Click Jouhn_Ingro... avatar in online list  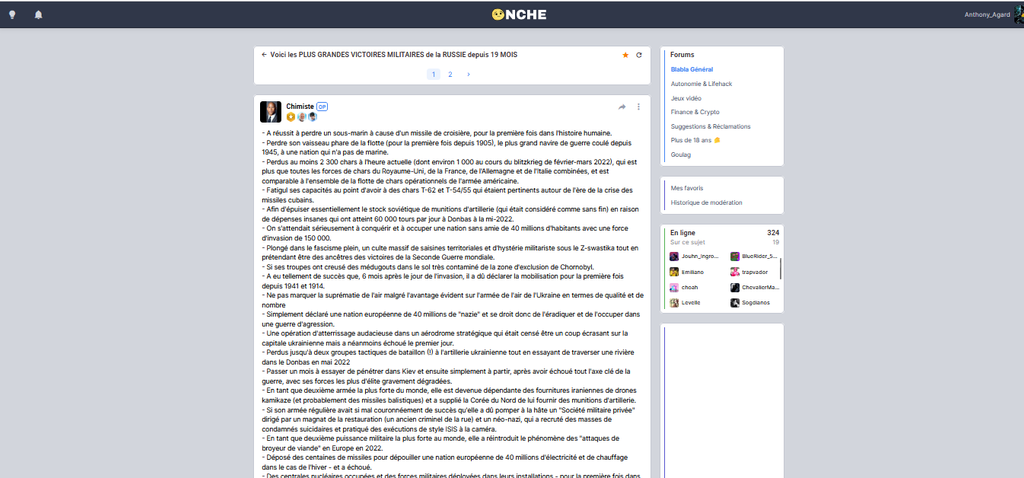pyautogui.click(x=674, y=257)
